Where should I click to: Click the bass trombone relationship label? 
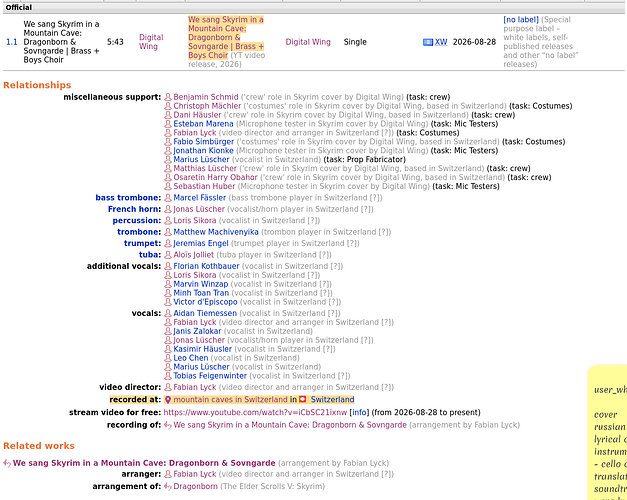click(x=128, y=198)
